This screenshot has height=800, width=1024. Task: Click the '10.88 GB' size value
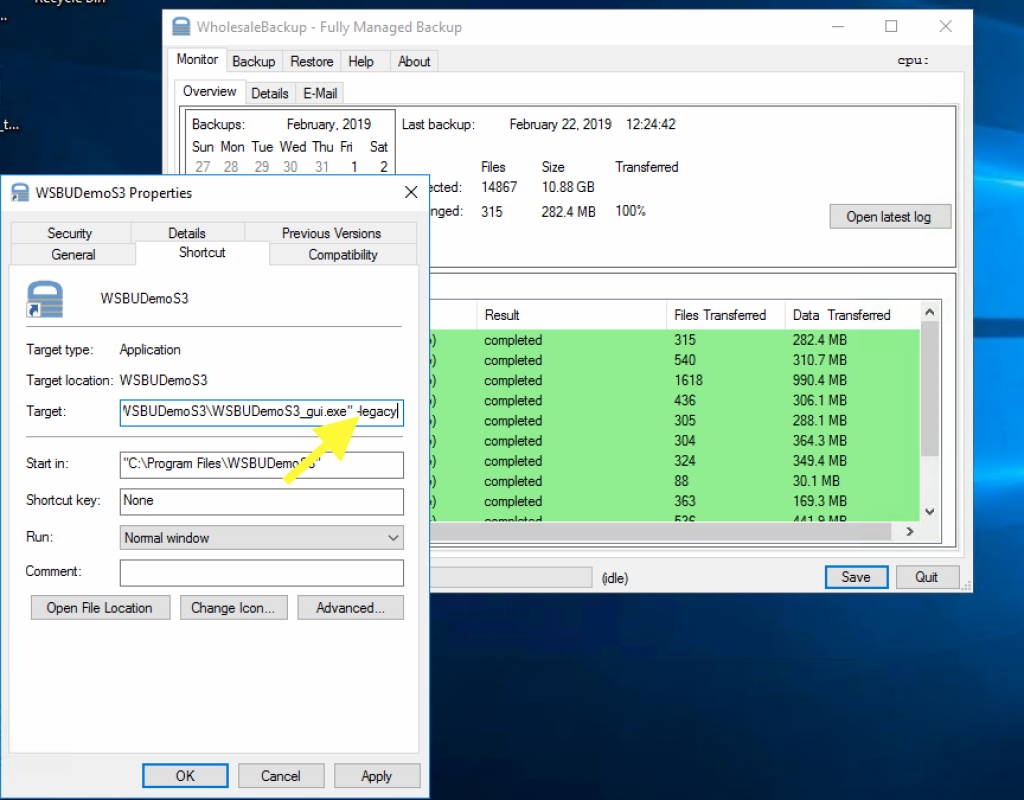coord(568,187)
